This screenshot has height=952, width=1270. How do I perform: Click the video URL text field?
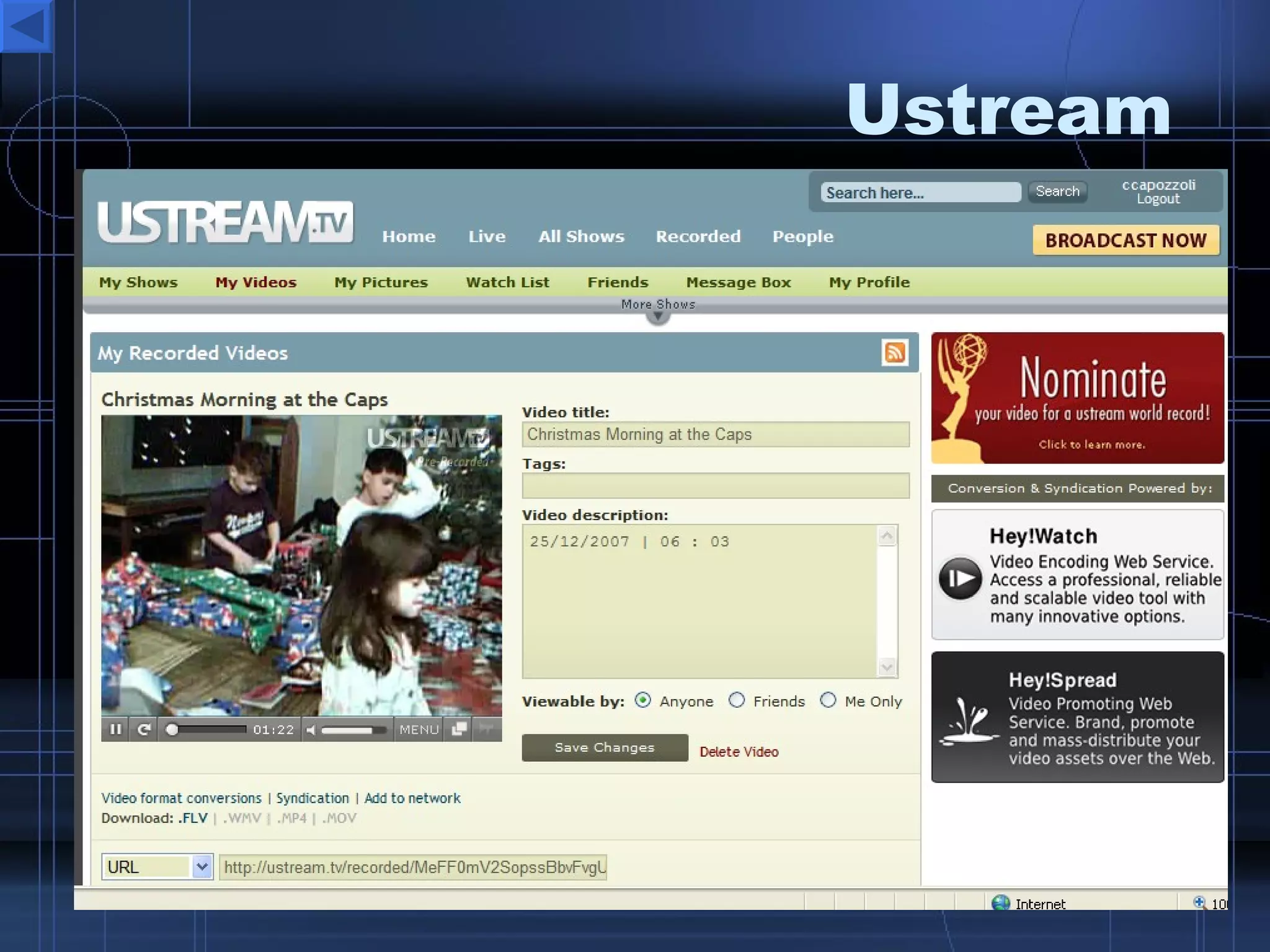[413, 866]
